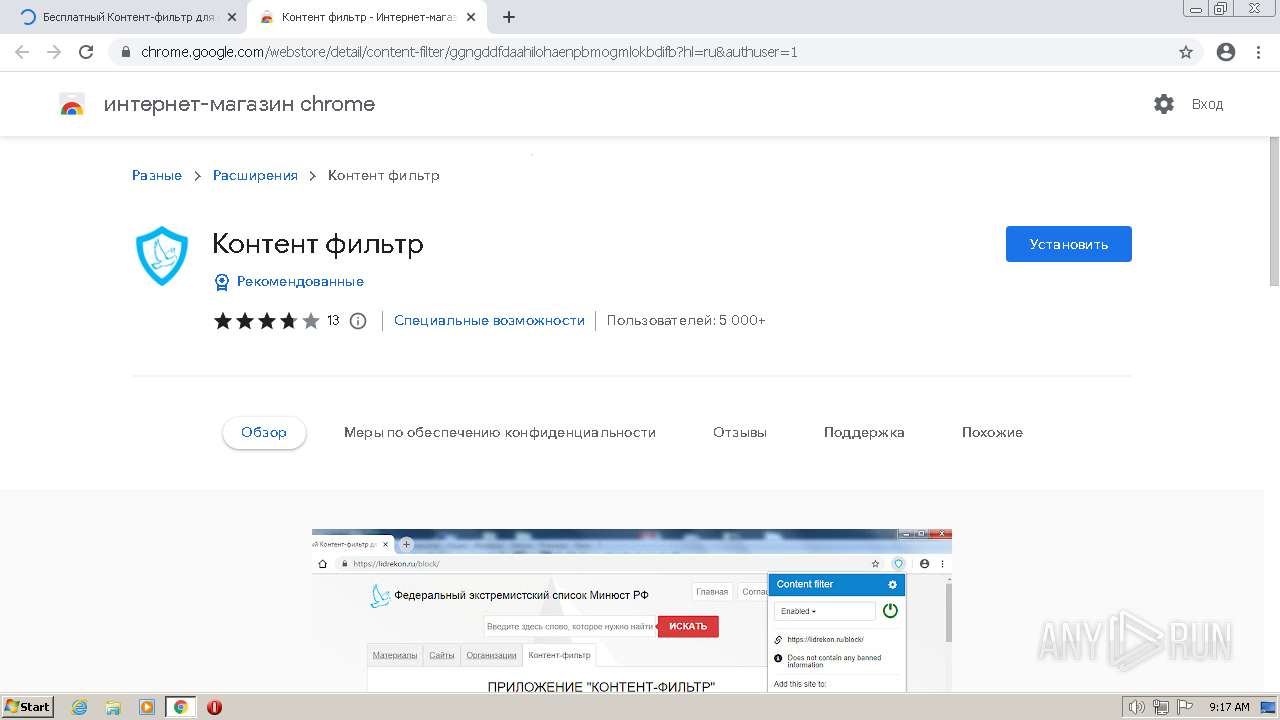
Task: Open a new tab with the plus button
Action: coord(508,17)
